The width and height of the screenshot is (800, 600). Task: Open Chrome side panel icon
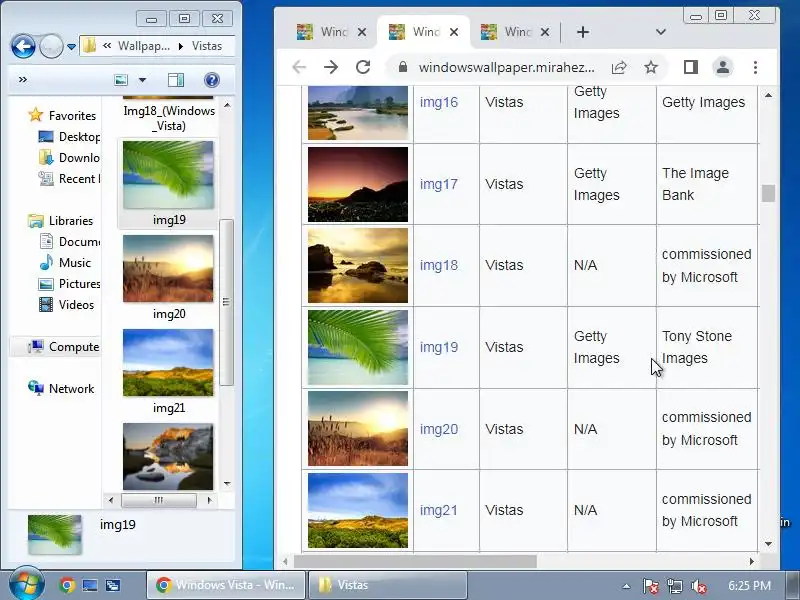click(x=691, y=67)
